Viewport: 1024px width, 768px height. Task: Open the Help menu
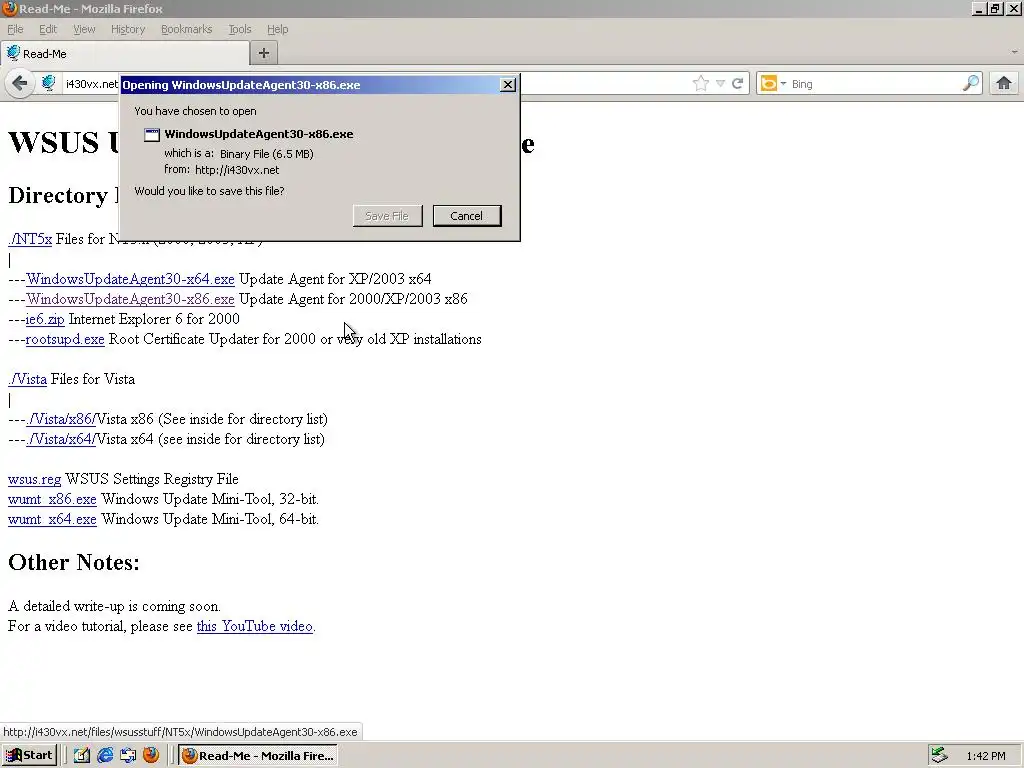point(278,29)
